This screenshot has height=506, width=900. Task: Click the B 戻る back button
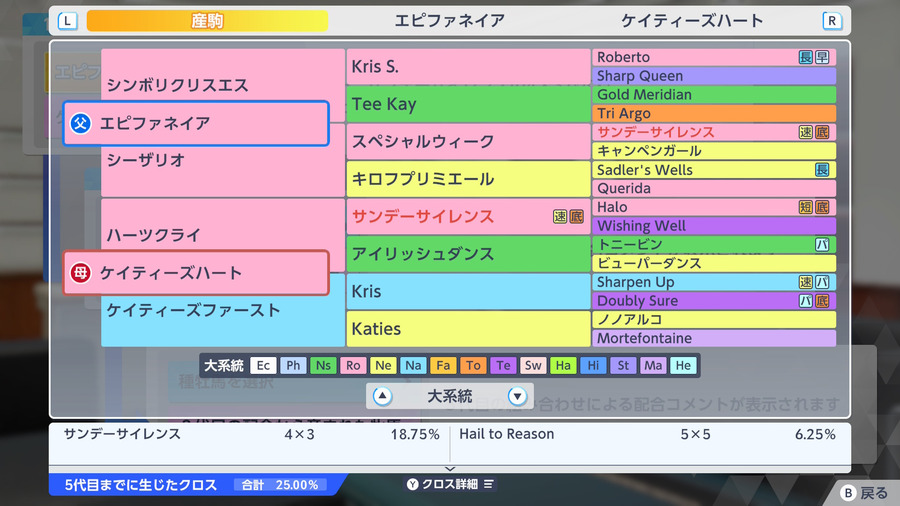point(864,493)
